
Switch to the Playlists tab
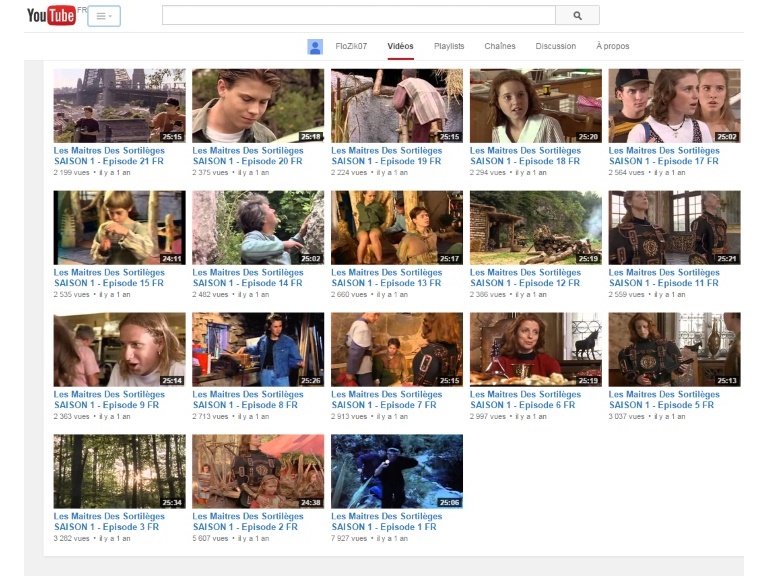(449, 46)
